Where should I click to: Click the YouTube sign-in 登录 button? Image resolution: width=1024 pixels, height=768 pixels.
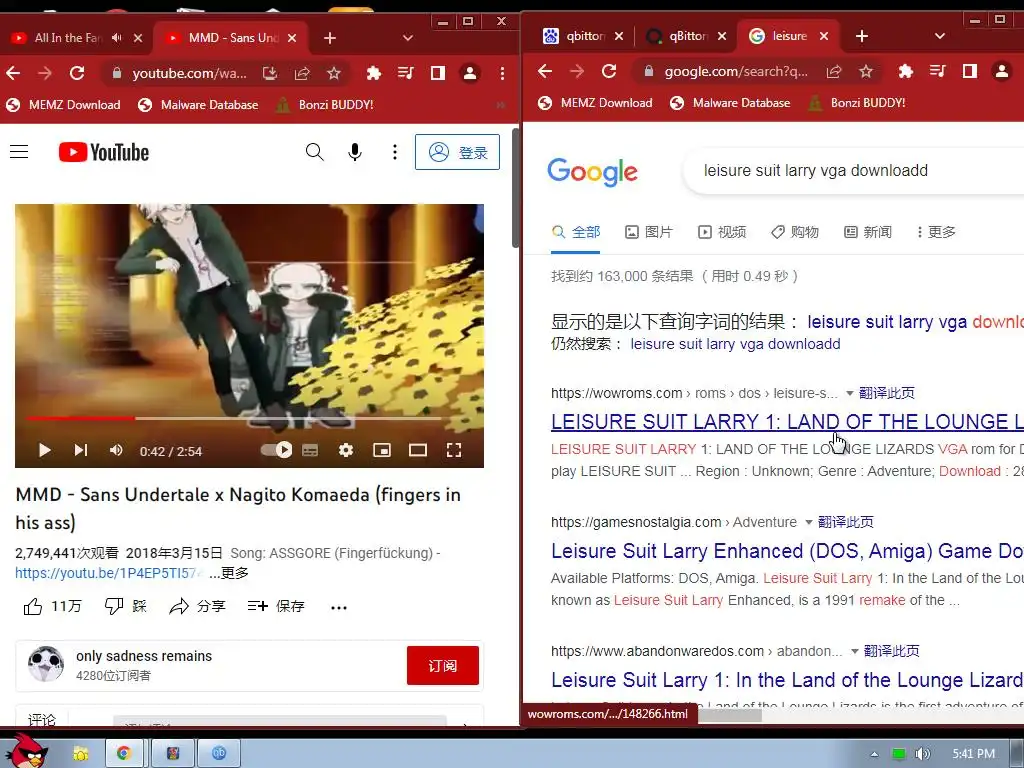click(457, 152)
